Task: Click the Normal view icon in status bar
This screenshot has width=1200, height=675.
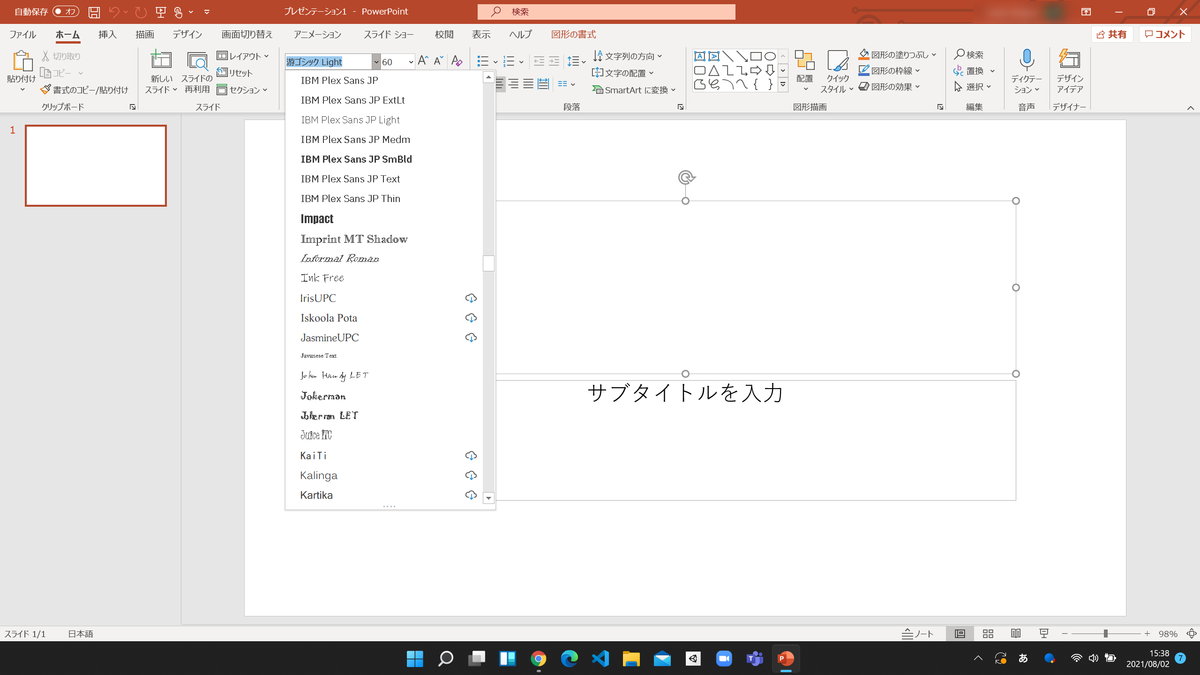Action: point(960,634)
